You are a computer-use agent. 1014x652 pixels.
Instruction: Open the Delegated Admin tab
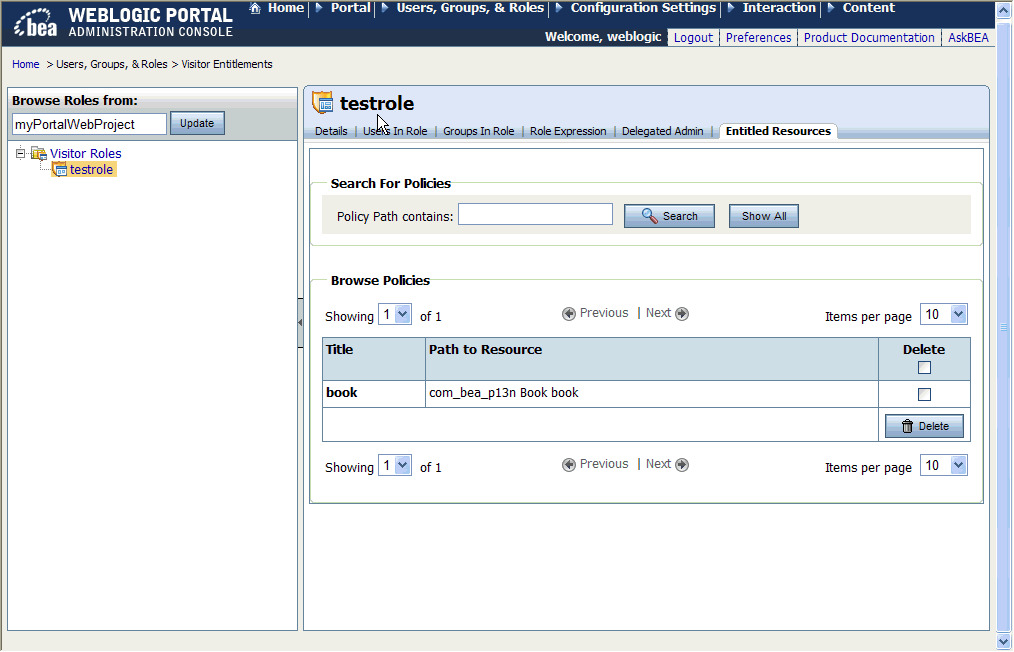click(x=662, y=131)
